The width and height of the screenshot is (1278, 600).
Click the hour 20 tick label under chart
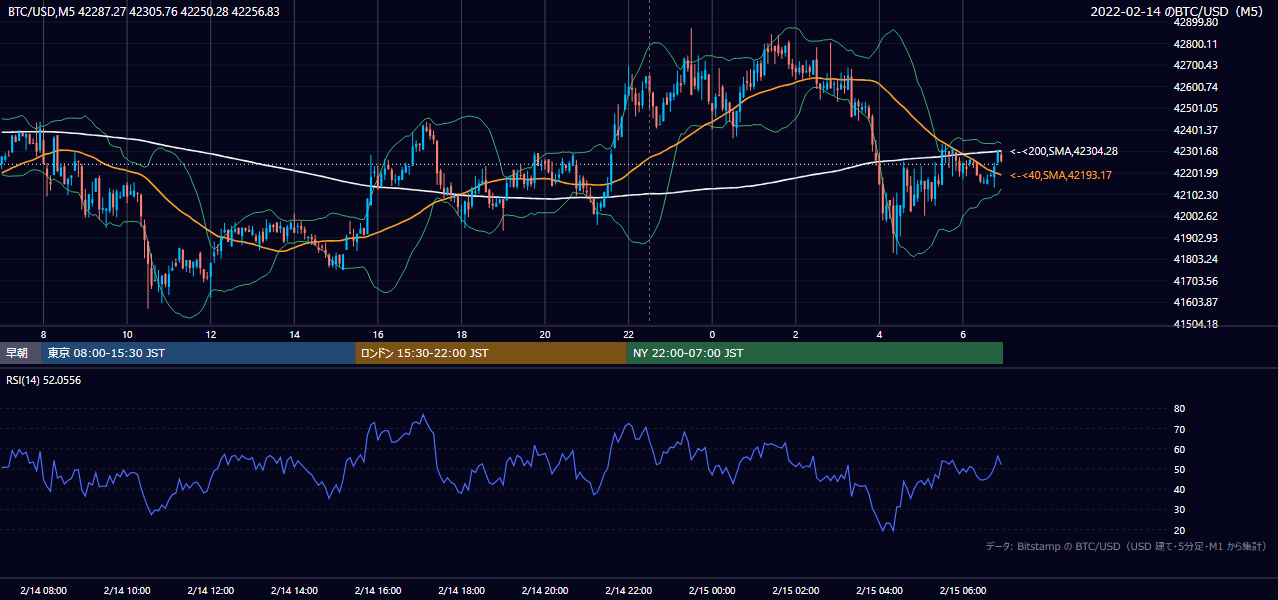click(x=545, y=334)
